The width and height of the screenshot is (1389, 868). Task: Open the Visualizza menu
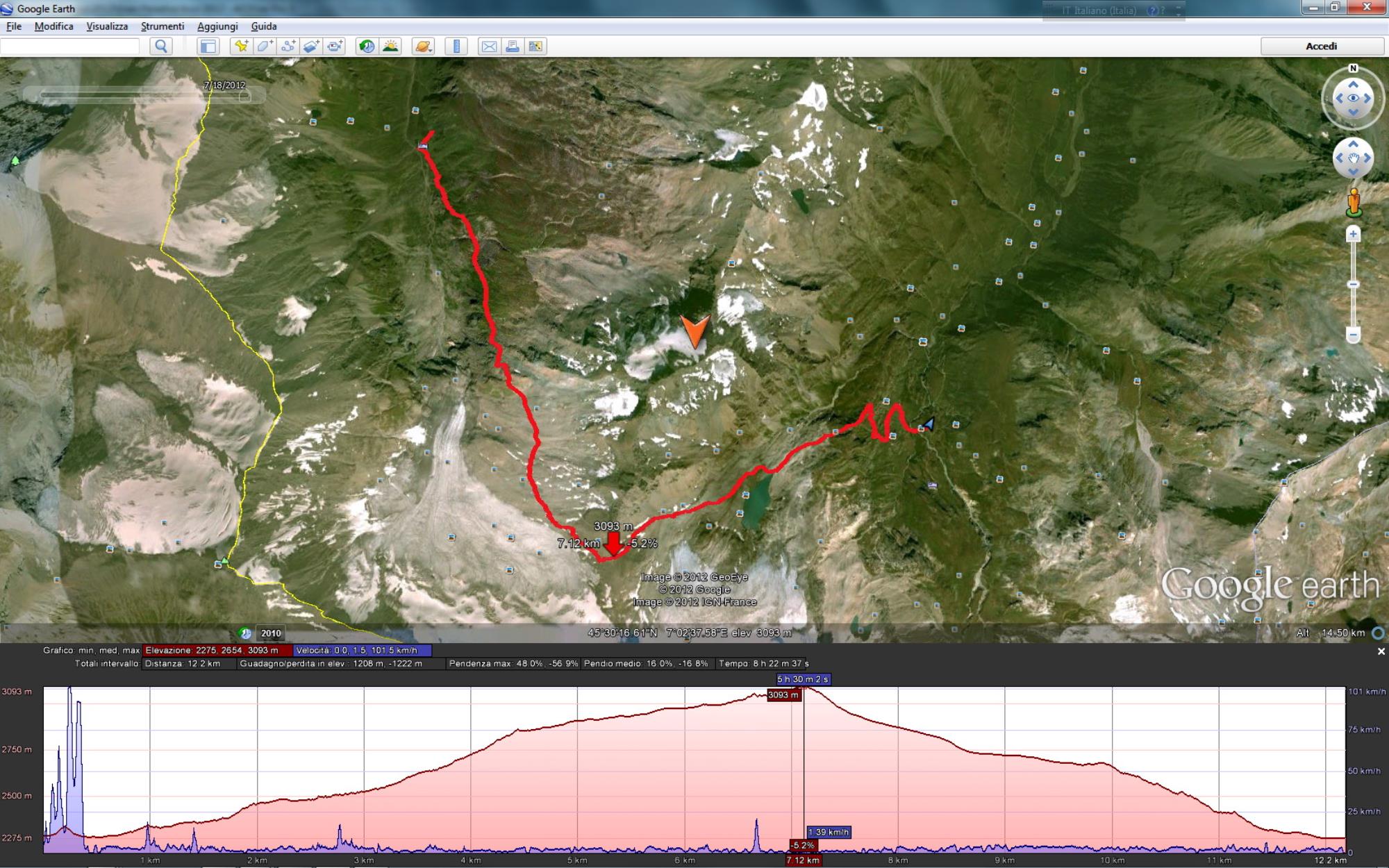click(x=107, y=26)
